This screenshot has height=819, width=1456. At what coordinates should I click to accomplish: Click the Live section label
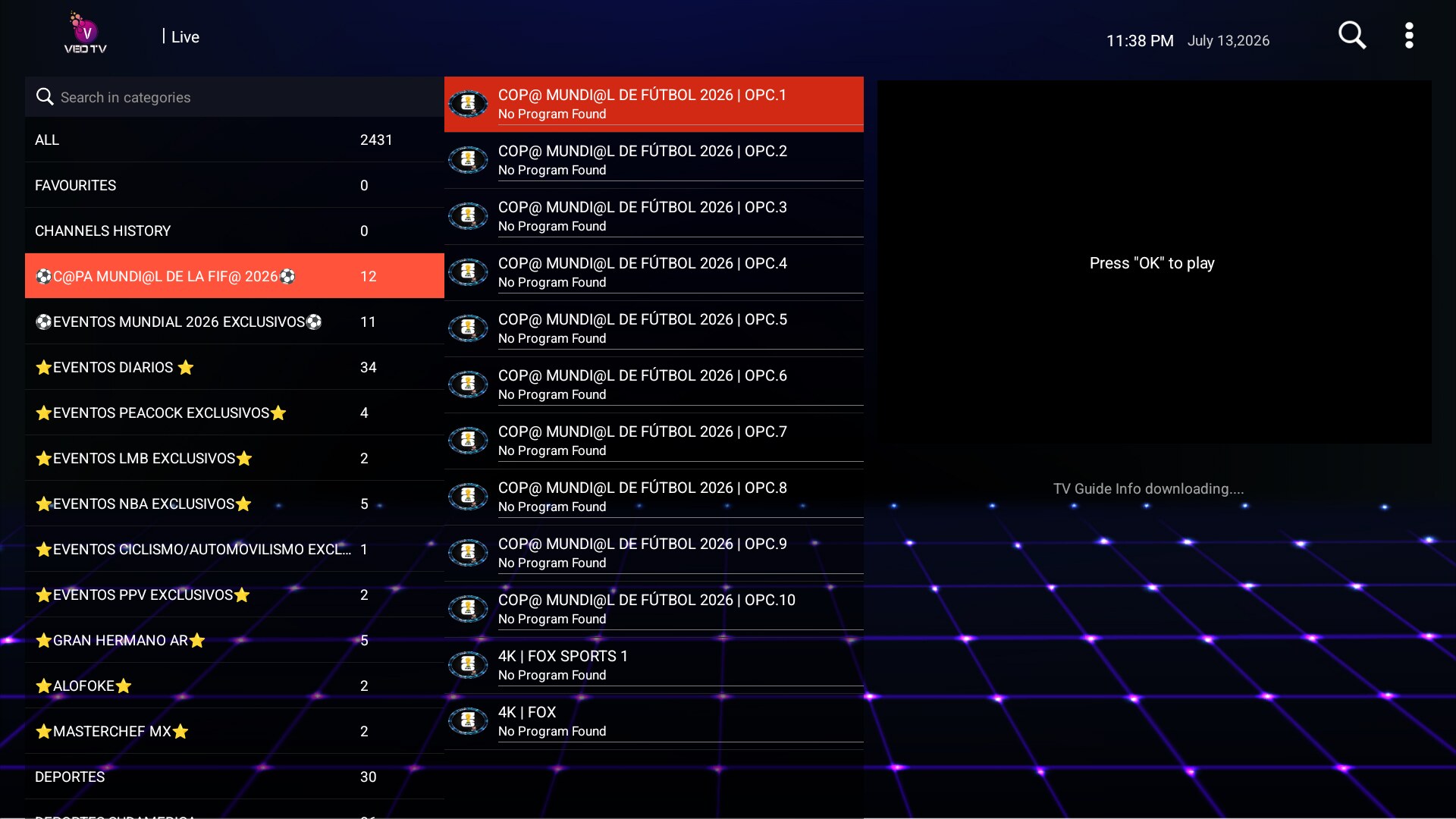[185, 36]
